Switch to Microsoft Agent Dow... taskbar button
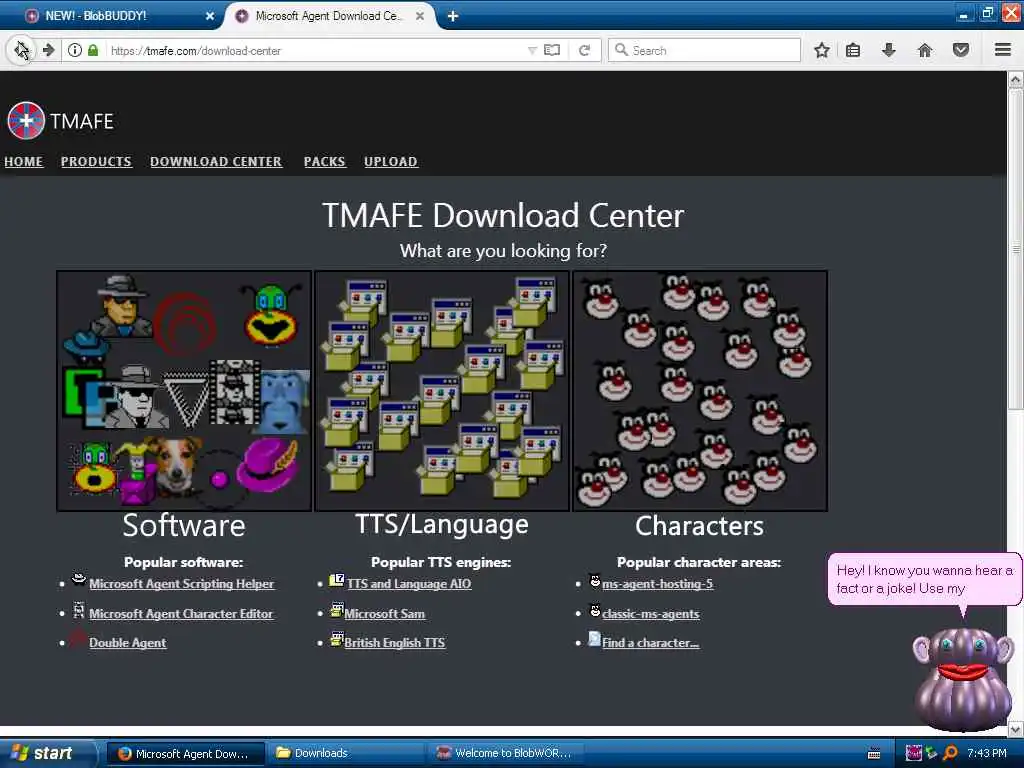Screen dimensions: 1024x768 (x=185, y=753)
